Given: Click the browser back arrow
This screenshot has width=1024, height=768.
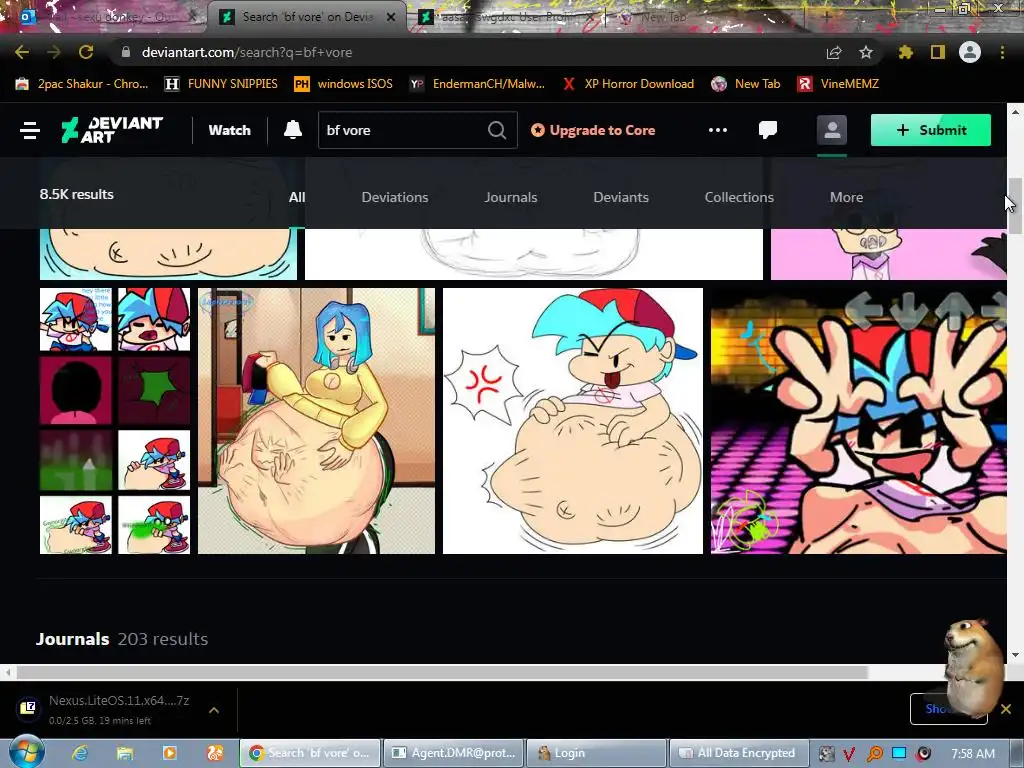Looking at the screenshot, I should (x=22, y=52).
